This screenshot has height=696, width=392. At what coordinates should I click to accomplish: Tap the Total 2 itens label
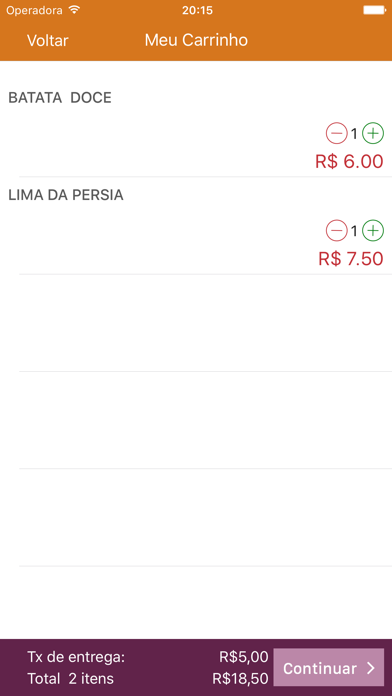[71, 678]
